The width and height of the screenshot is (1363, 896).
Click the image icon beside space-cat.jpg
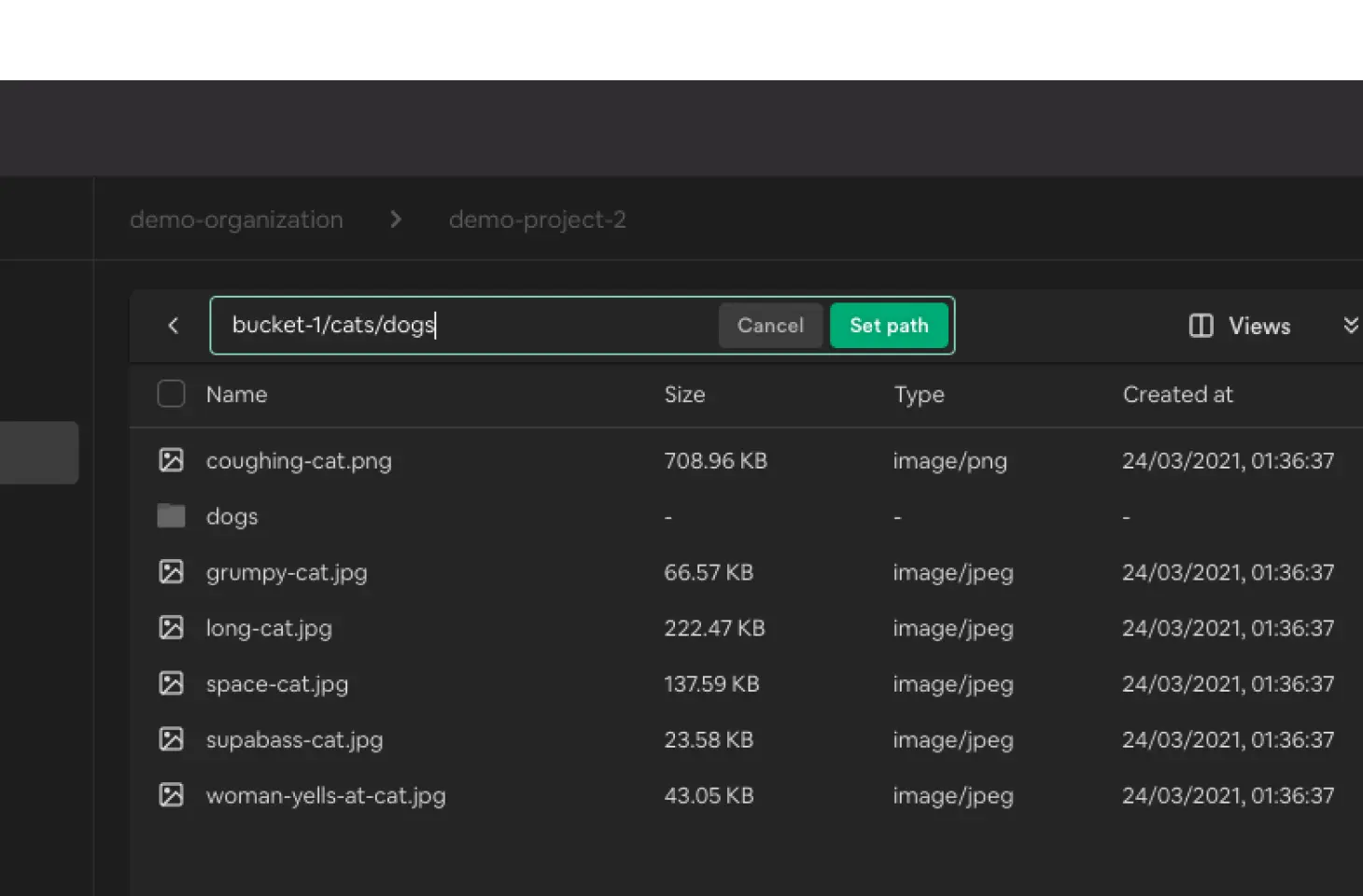coord(171,684)
